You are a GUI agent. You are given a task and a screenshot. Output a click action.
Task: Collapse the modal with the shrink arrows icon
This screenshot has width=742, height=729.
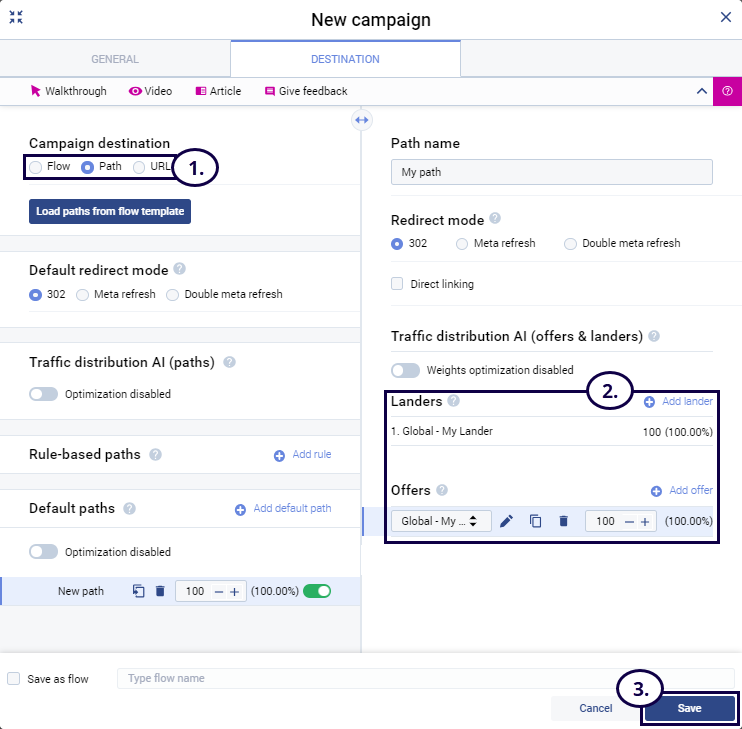pyautogui.click(x=16, y=17)
